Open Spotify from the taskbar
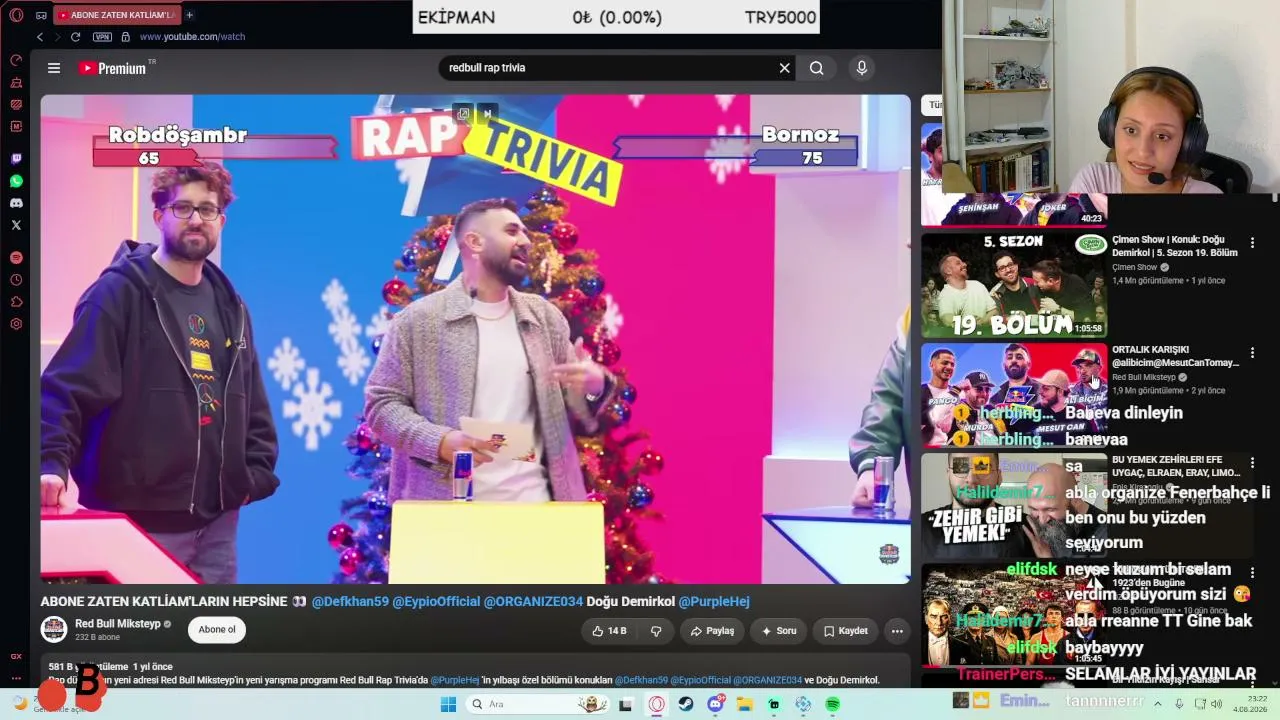 (x=833, y=704)
